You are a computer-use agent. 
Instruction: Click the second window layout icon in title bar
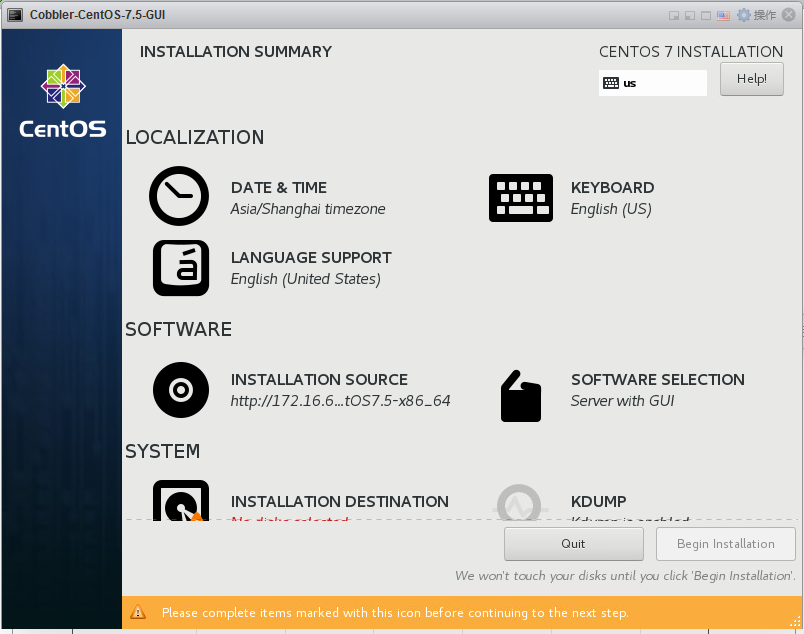(690, 15)
